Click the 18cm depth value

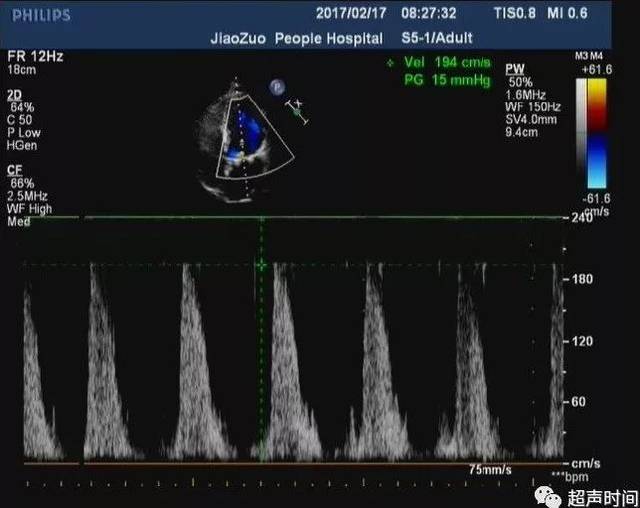pyautogui.click(x=22, y=70)
